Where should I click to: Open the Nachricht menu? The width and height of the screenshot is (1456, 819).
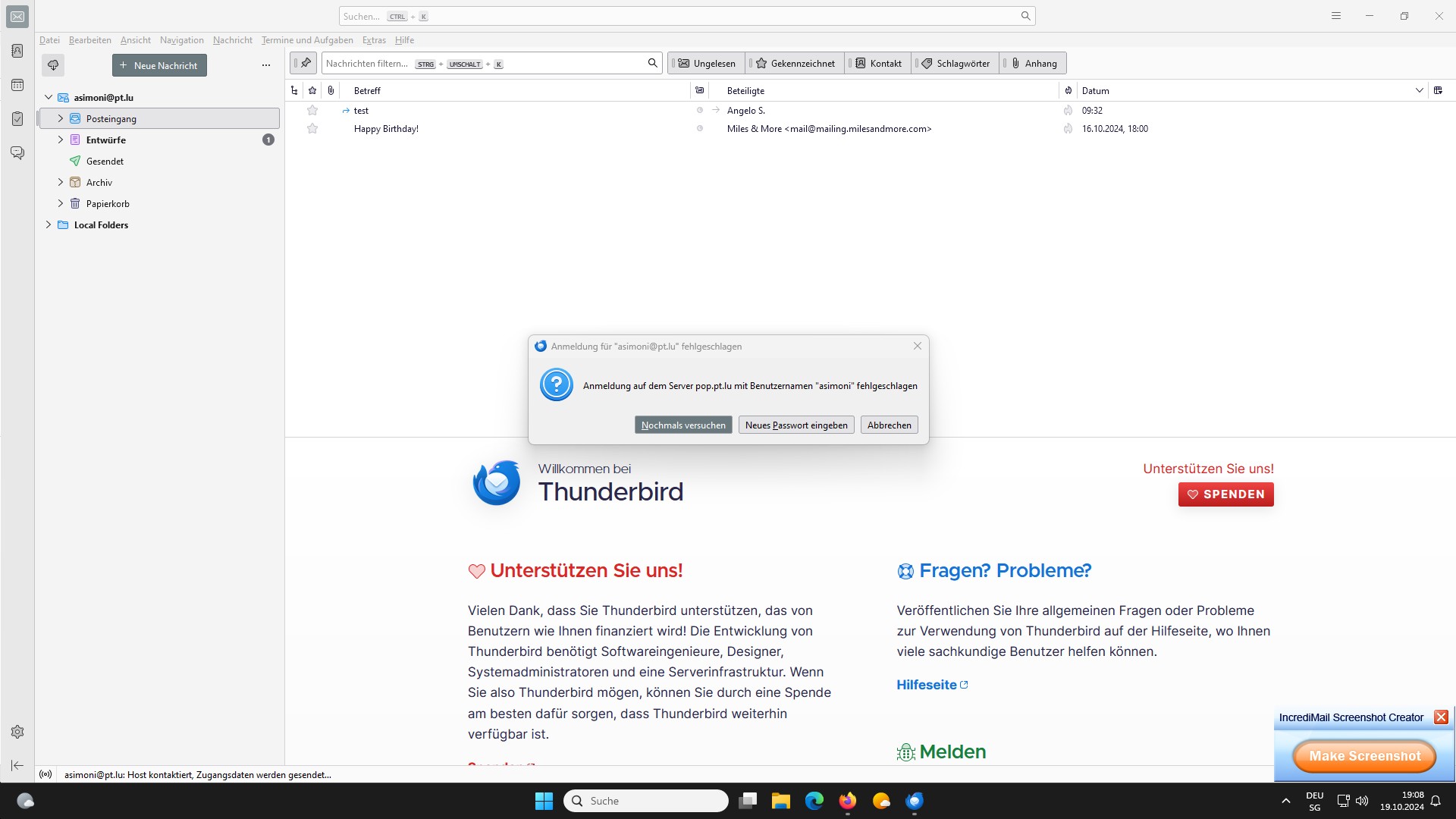pyautogui.click(x=233, y=40)
